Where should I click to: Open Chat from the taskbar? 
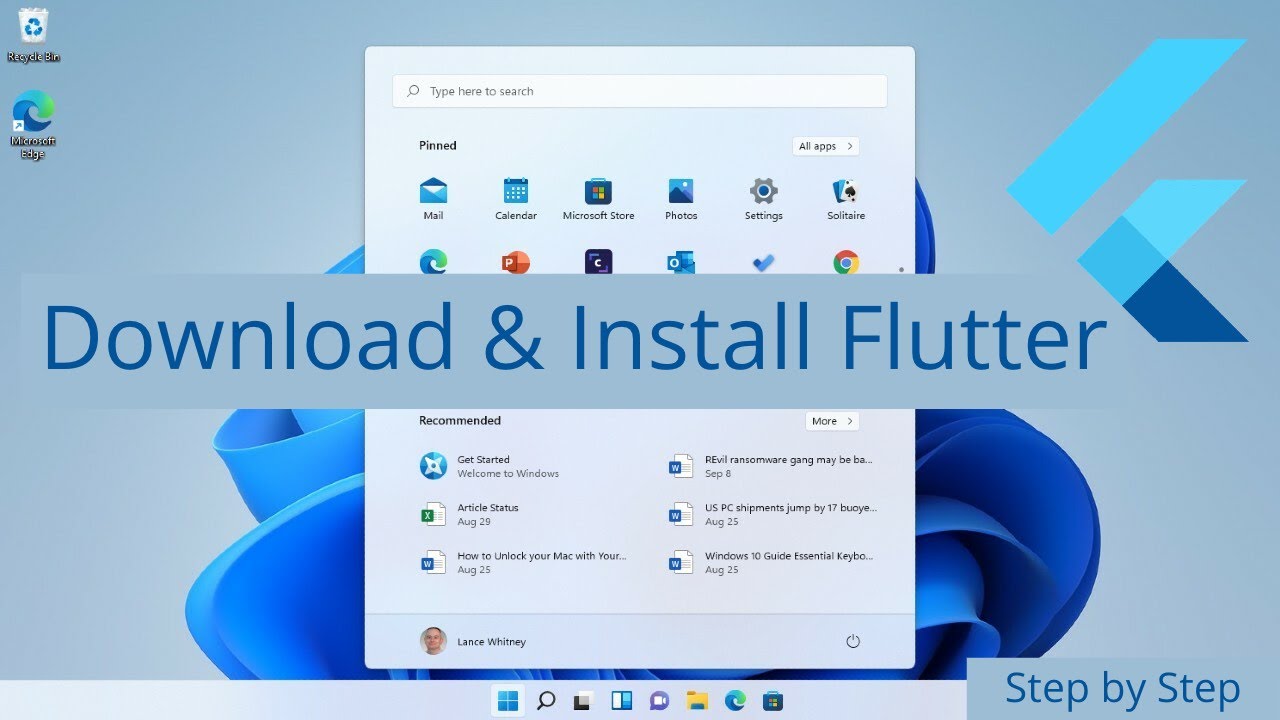tap(659, 700)
